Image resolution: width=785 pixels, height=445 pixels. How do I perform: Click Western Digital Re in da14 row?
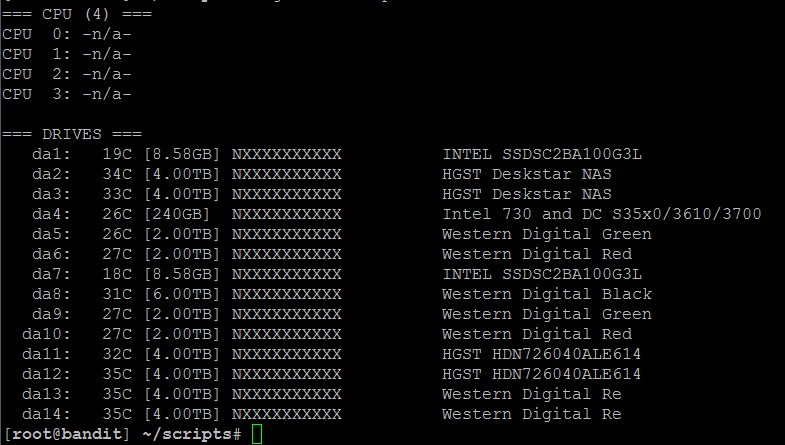click(532, 414)
